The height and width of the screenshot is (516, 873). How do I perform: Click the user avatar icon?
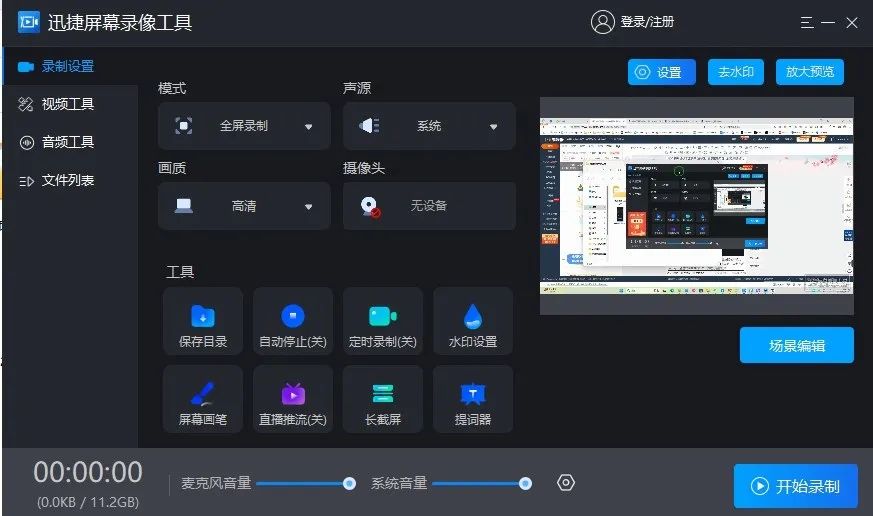pyautogui.click(x=602, y=22)
